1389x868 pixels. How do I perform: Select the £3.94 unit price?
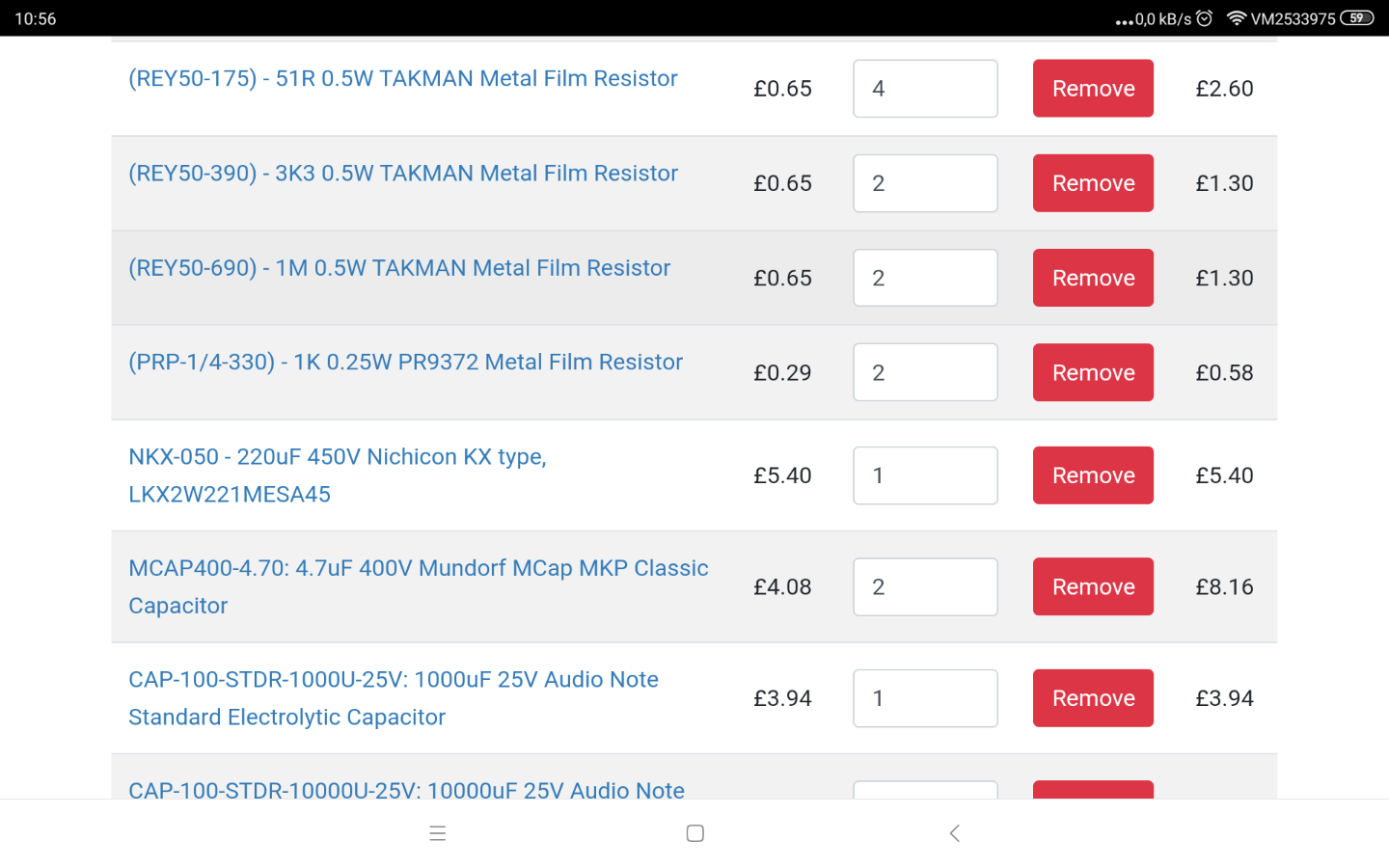pos(782,698)
